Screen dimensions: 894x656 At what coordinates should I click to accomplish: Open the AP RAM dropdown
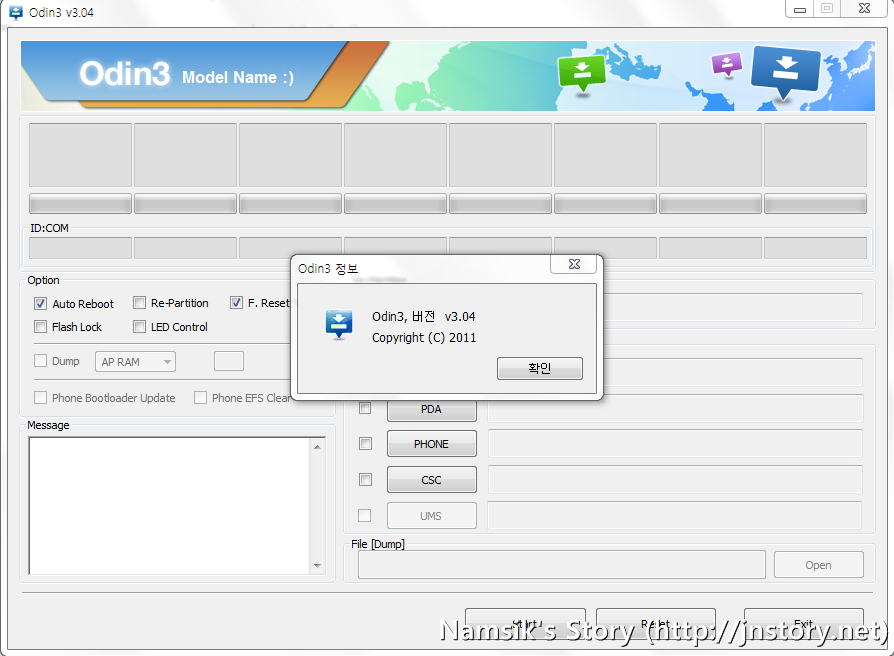click(x=135, y=362)
